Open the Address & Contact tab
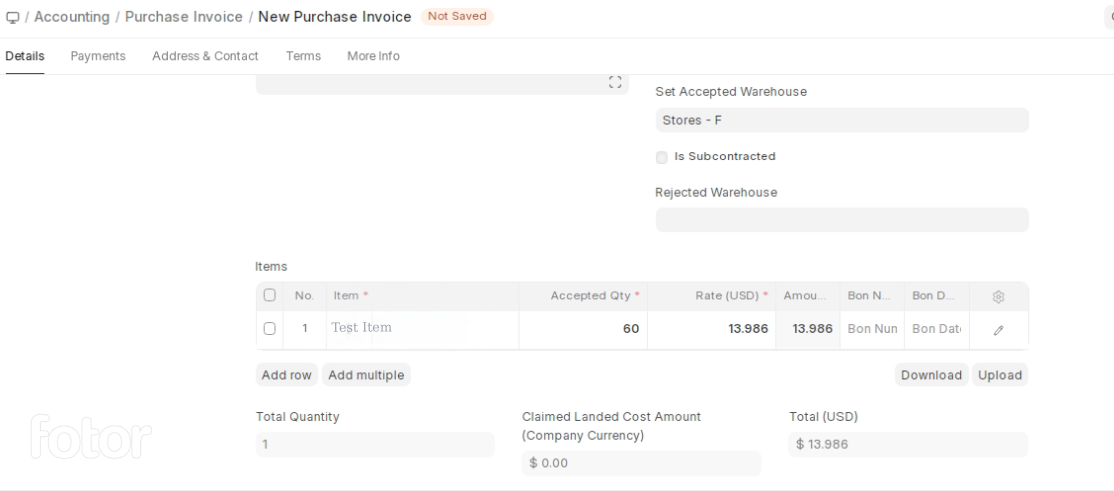1114x491 pixels. [x=205, y=56]
